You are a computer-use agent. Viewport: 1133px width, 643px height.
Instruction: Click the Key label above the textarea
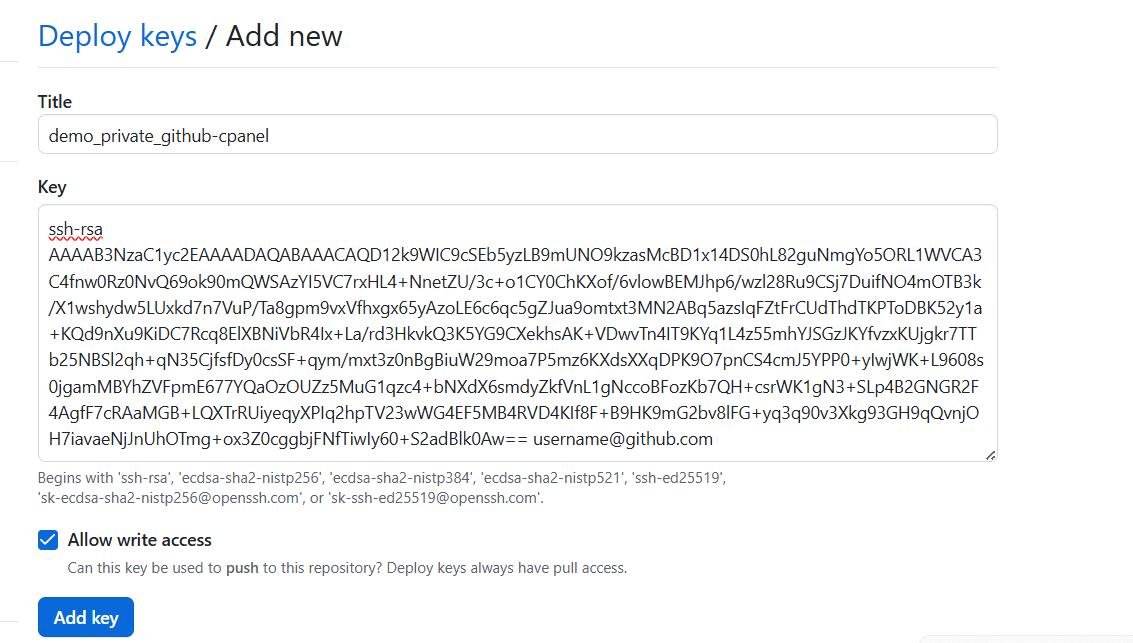[x=52, y=187]
